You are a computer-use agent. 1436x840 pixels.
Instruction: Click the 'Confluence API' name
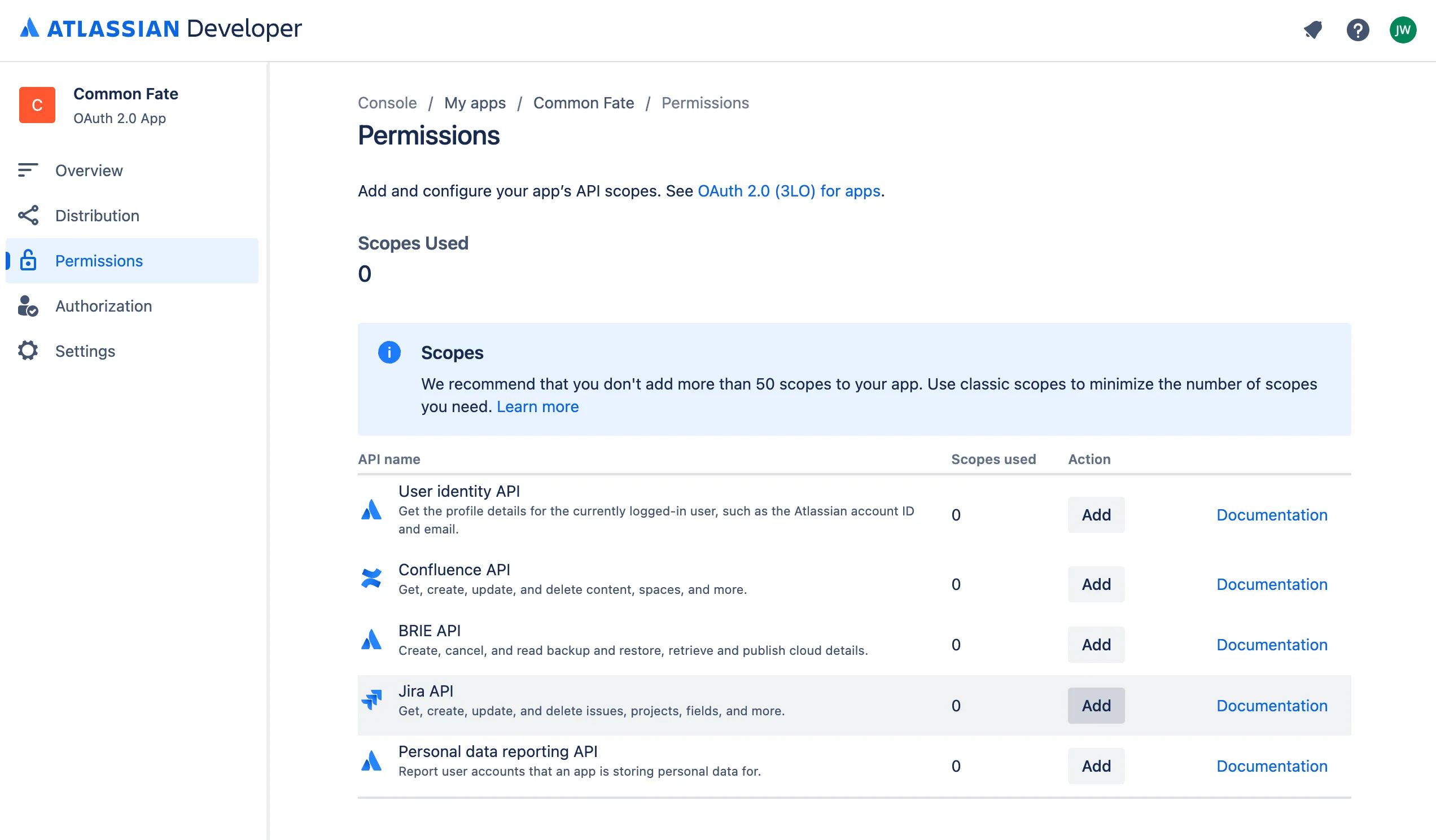[x=454, y=570]
